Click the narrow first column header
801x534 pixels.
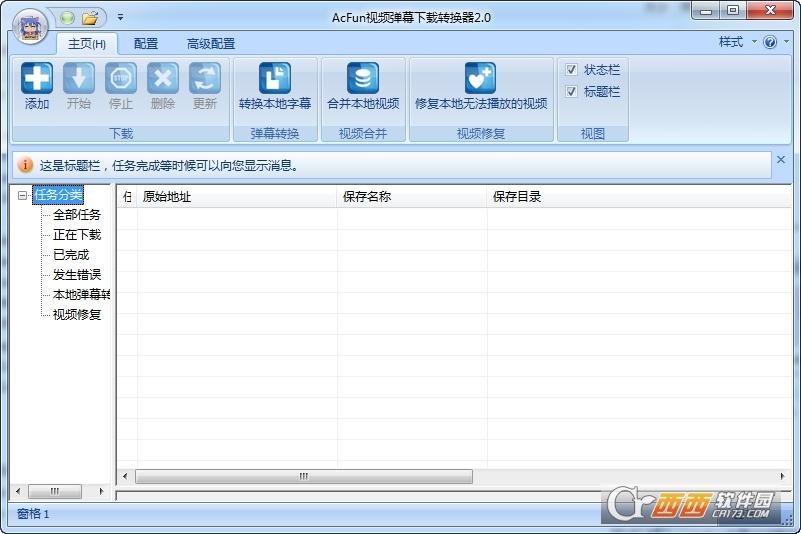(x=127, y=197)
